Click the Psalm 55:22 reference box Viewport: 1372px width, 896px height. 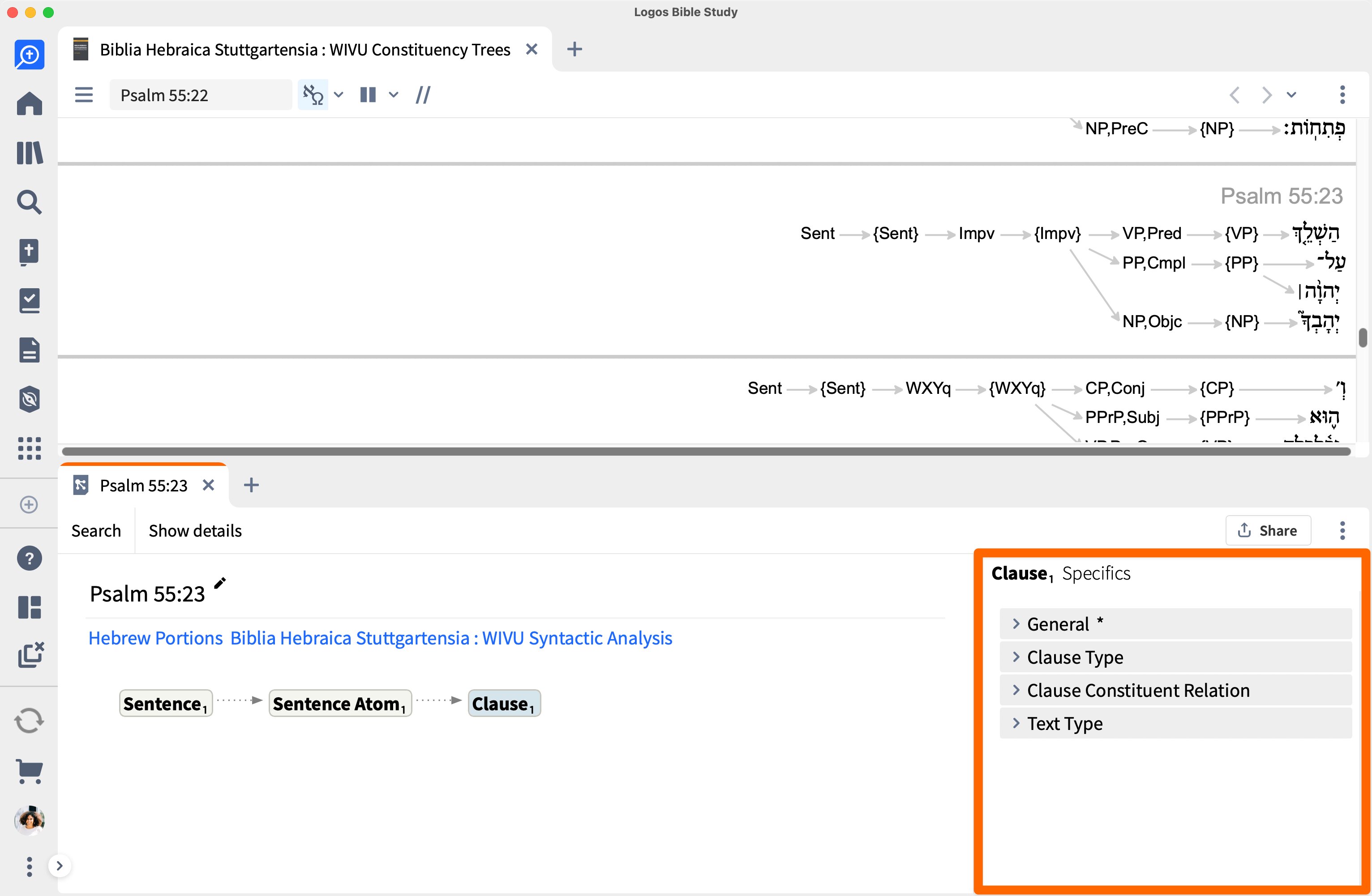coord(200,94)
